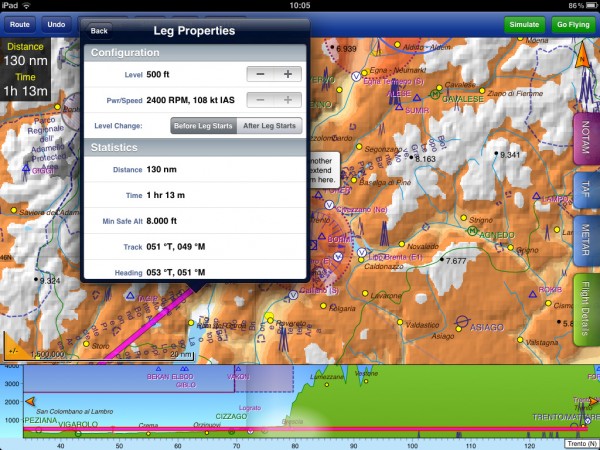Open the Flight Details side tab

[x=585, y=309]
